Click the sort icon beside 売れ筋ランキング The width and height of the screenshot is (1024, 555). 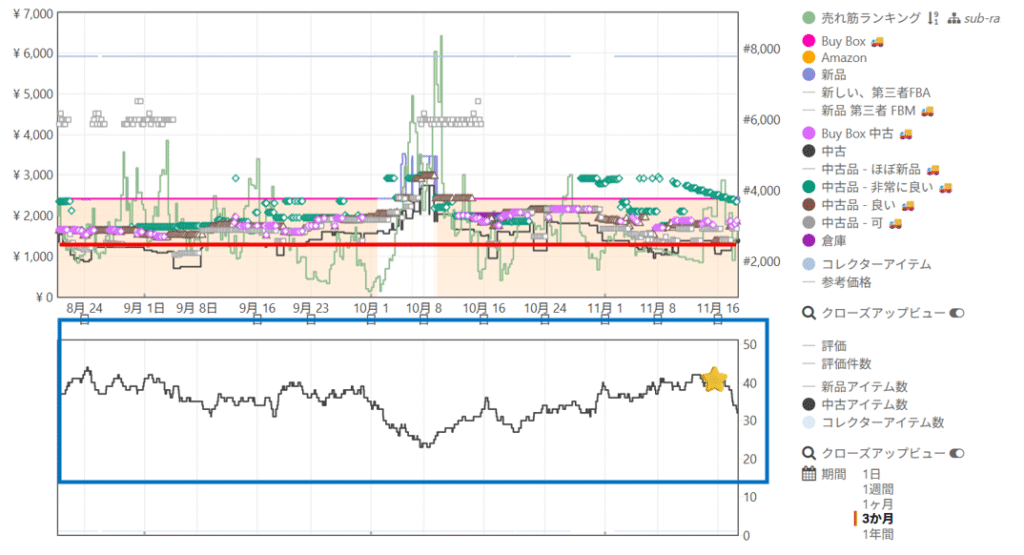point(933,18)
